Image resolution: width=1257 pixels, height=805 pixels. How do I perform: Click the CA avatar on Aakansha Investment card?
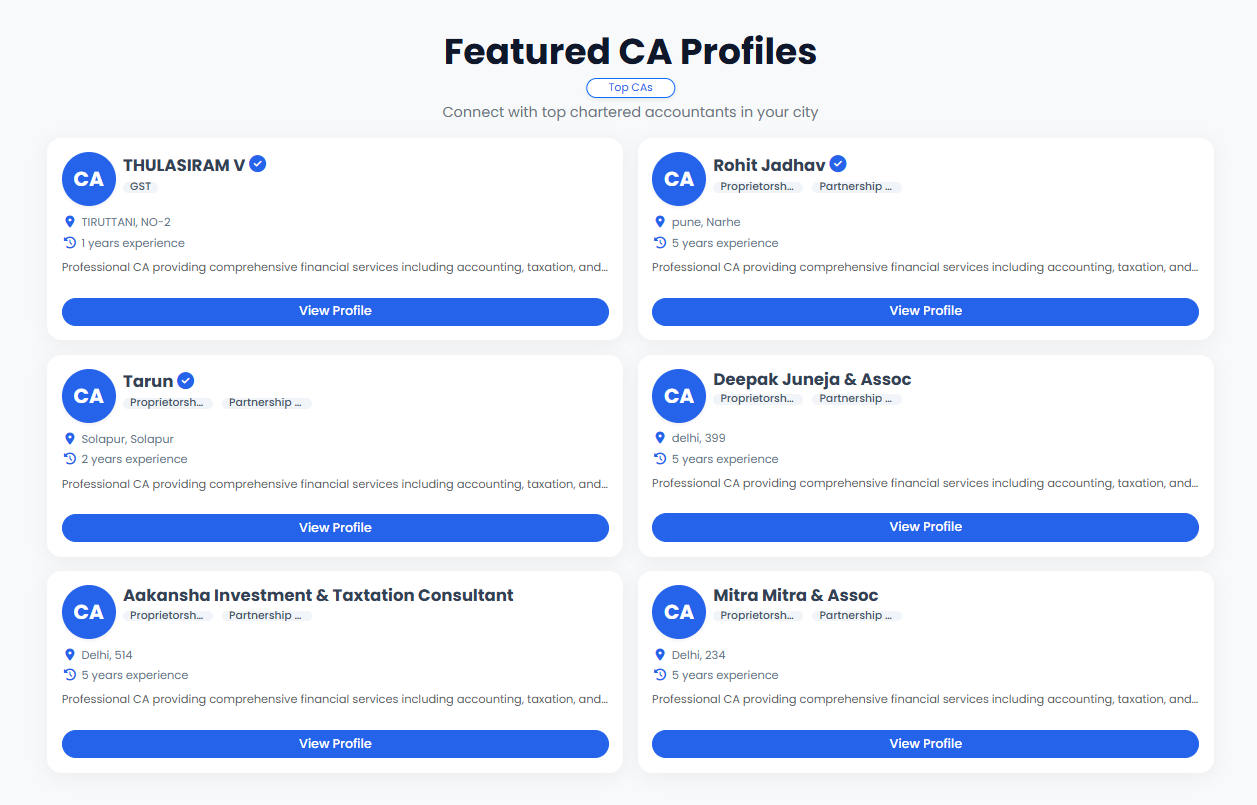(89, 612)
